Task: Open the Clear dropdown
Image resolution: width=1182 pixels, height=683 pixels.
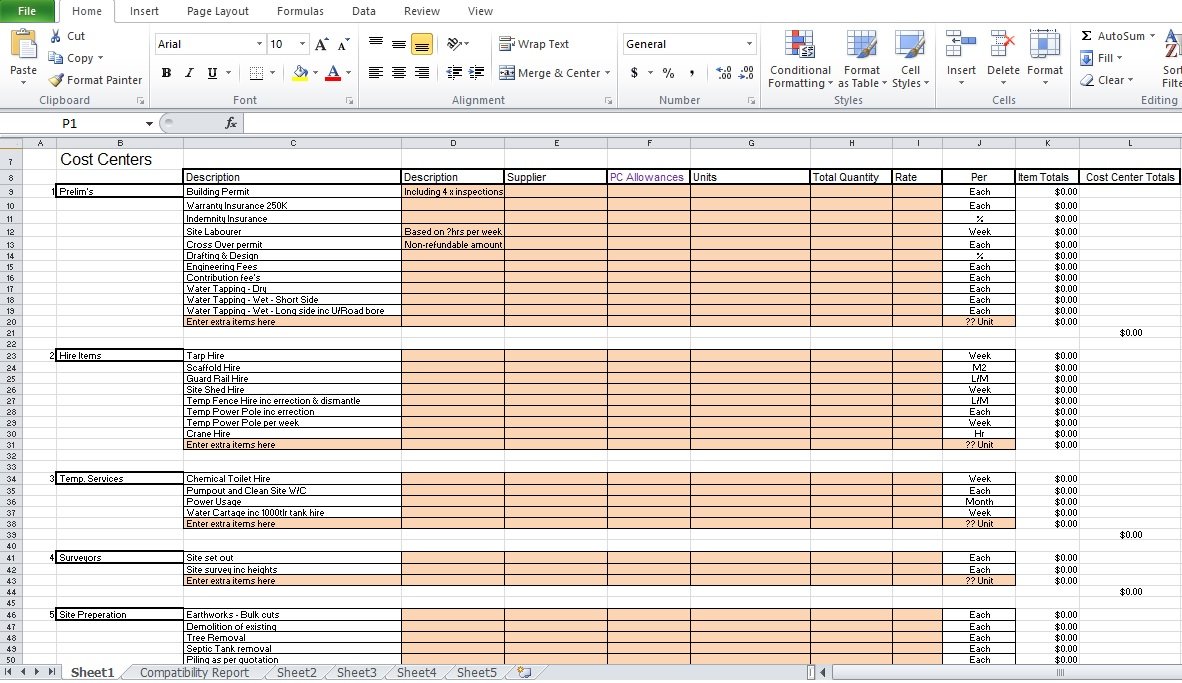Action: [x=1107, y=80]
